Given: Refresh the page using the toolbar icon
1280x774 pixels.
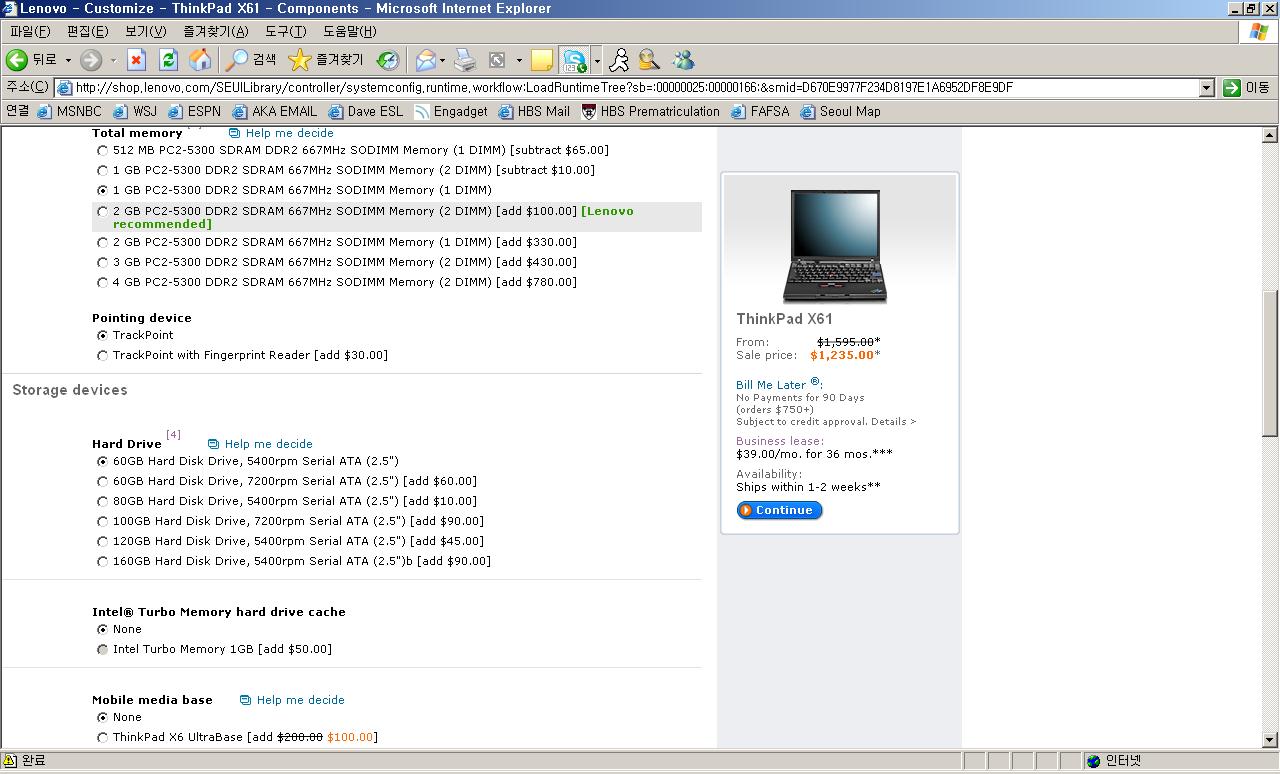Looking at the screenshot, I should [x=168, y=60].
